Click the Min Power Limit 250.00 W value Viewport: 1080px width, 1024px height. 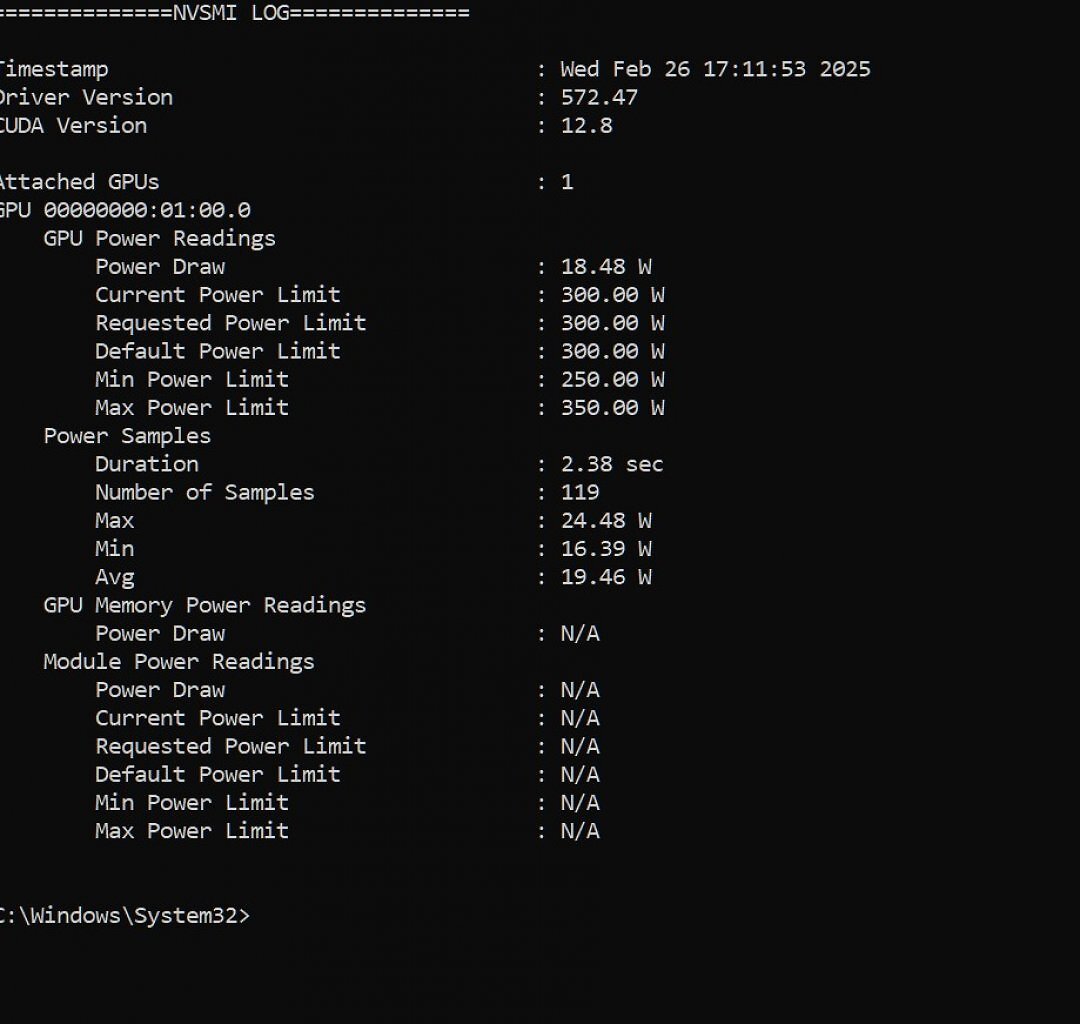(612, 379)
